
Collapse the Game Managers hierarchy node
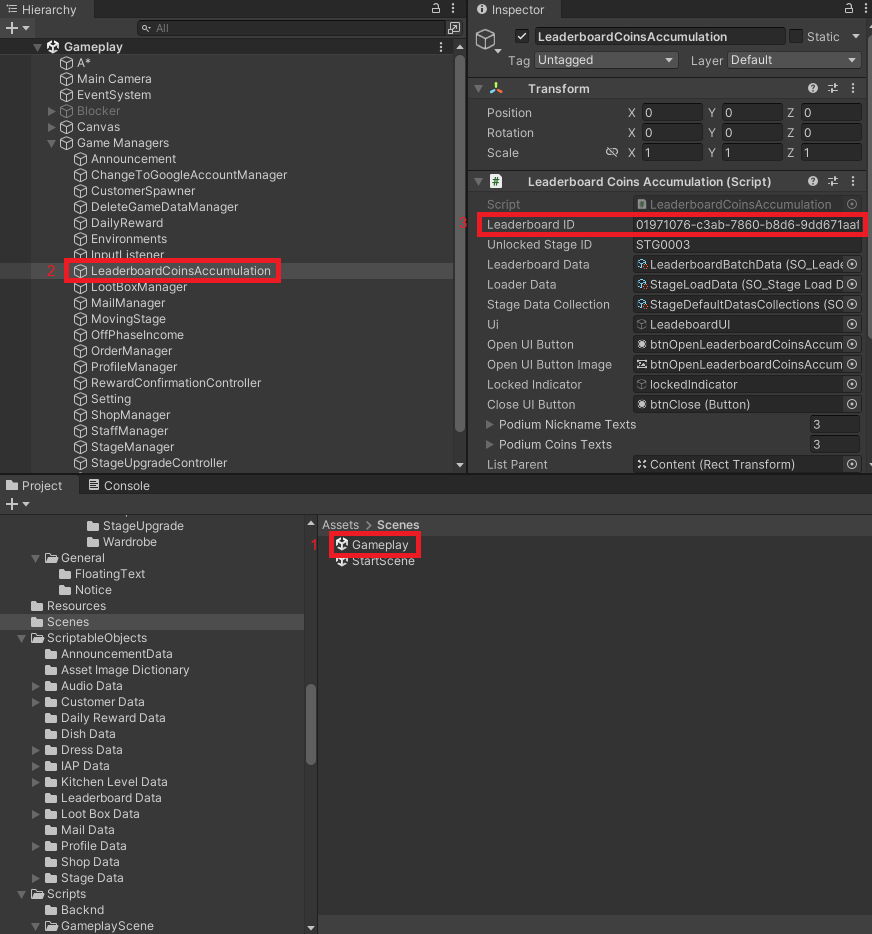coord(52,143)
